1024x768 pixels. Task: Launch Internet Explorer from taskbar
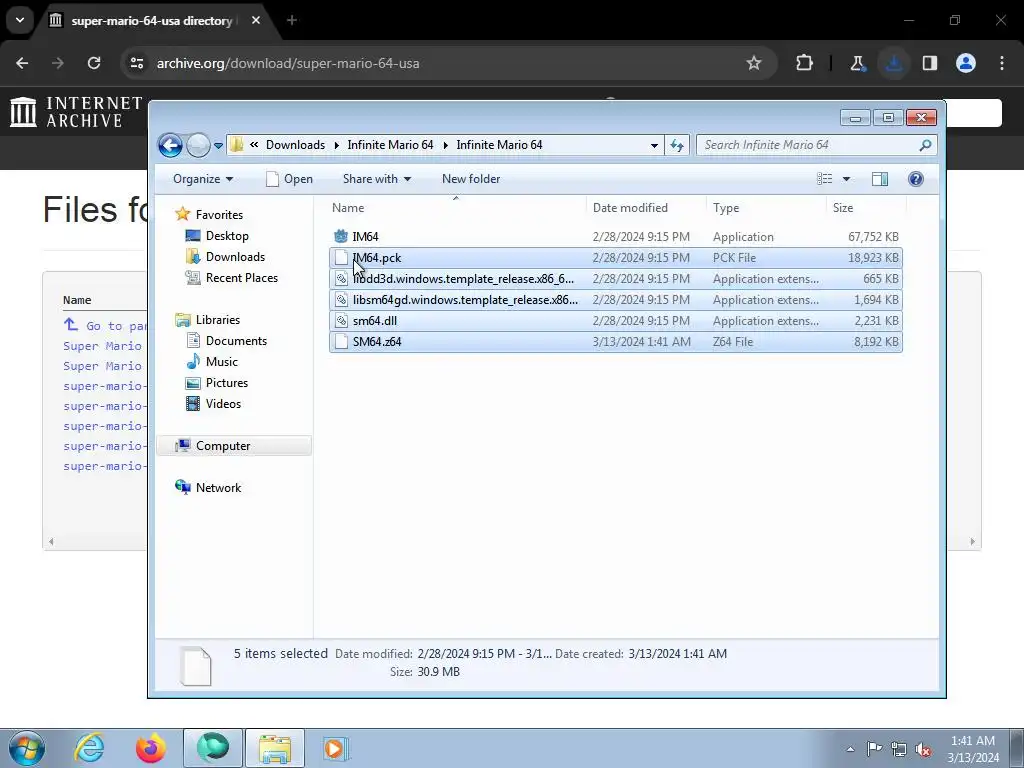[x=89, y=748]
